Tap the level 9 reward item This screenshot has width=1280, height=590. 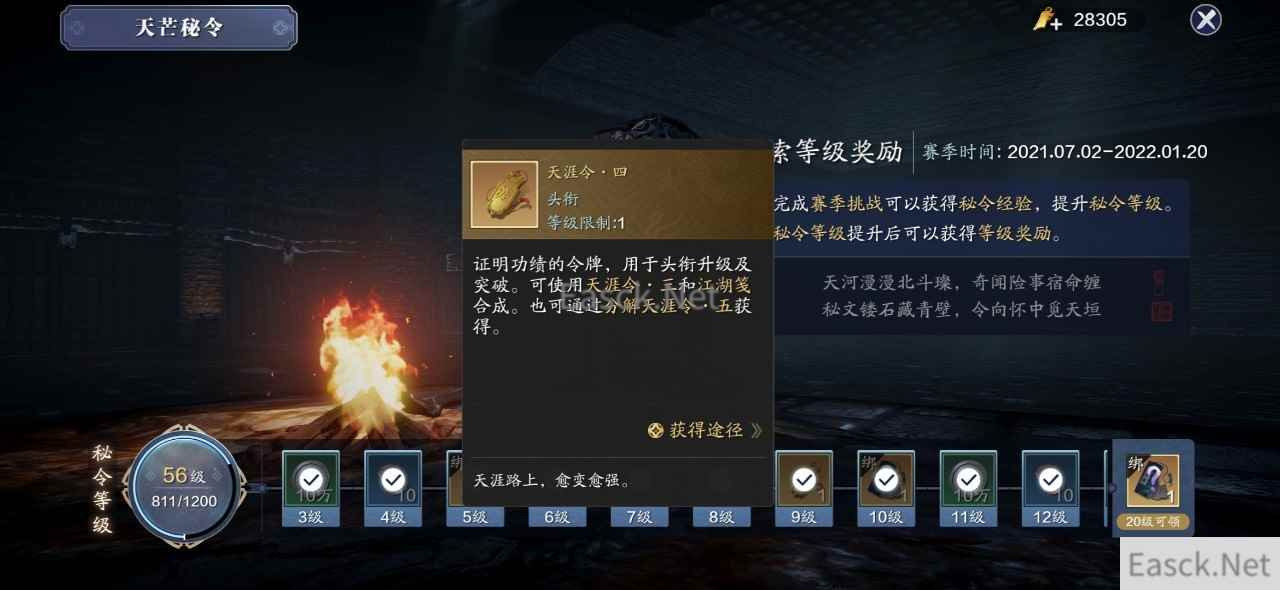(804, 479)
